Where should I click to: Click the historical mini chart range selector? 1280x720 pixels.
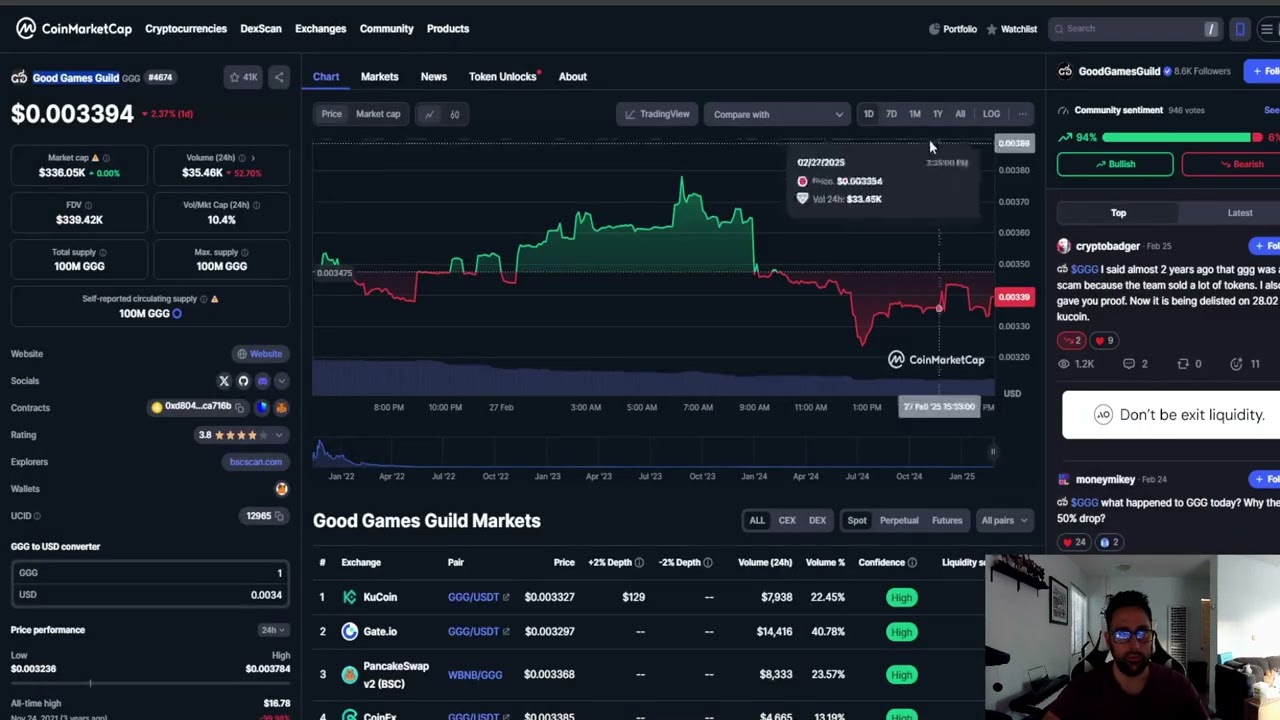click(x=654, y=453)
